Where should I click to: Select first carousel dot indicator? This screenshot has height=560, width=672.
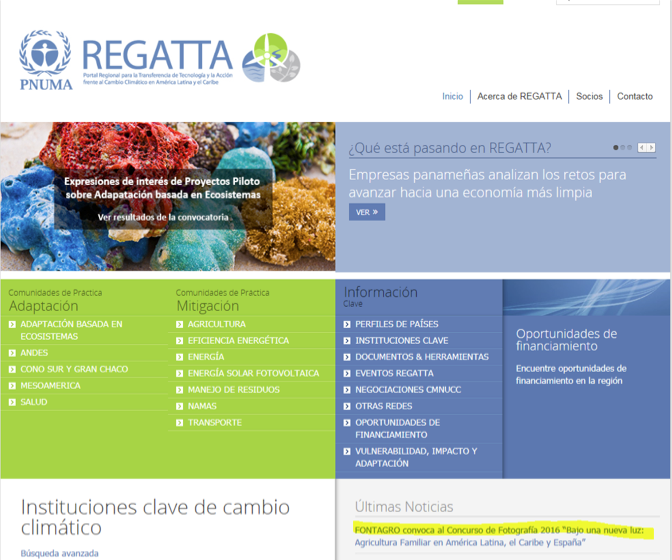point(616,147)
